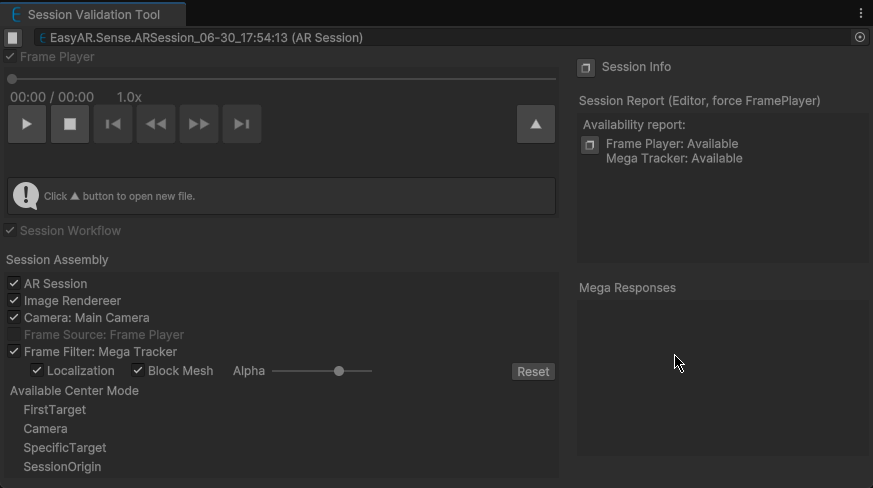Uncheck the AR Session checkbox
The image size is (873, 488).
point(14,283)
